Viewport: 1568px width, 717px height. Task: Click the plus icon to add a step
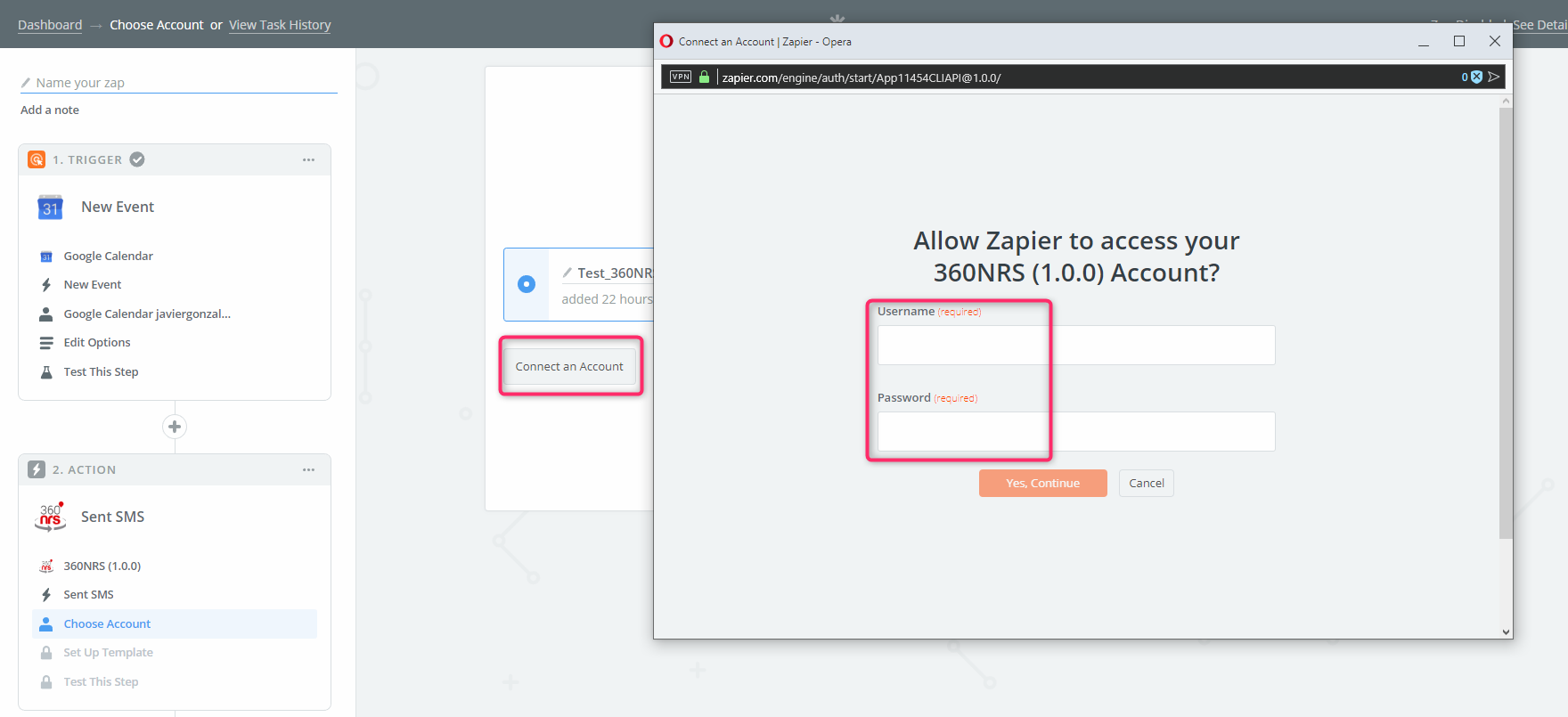175,427
